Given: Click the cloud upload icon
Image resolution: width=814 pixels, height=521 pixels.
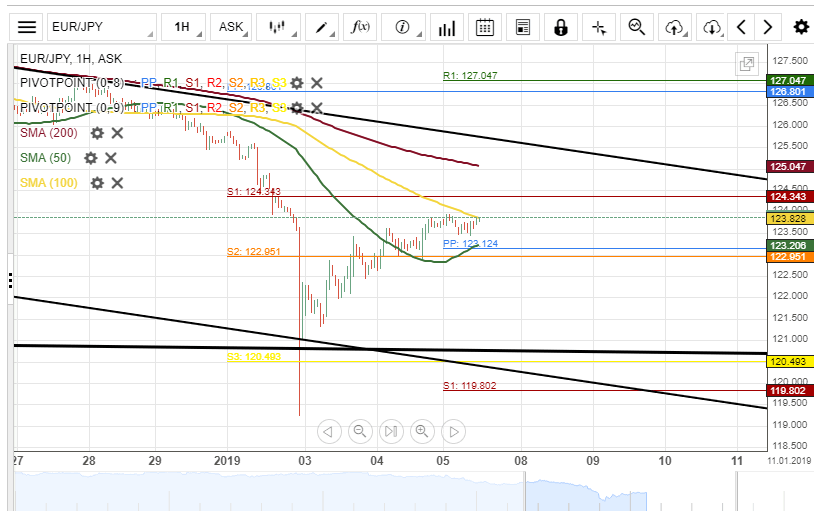Looking at the screenshot, I should pyautogui.click(x=675, y=27).
